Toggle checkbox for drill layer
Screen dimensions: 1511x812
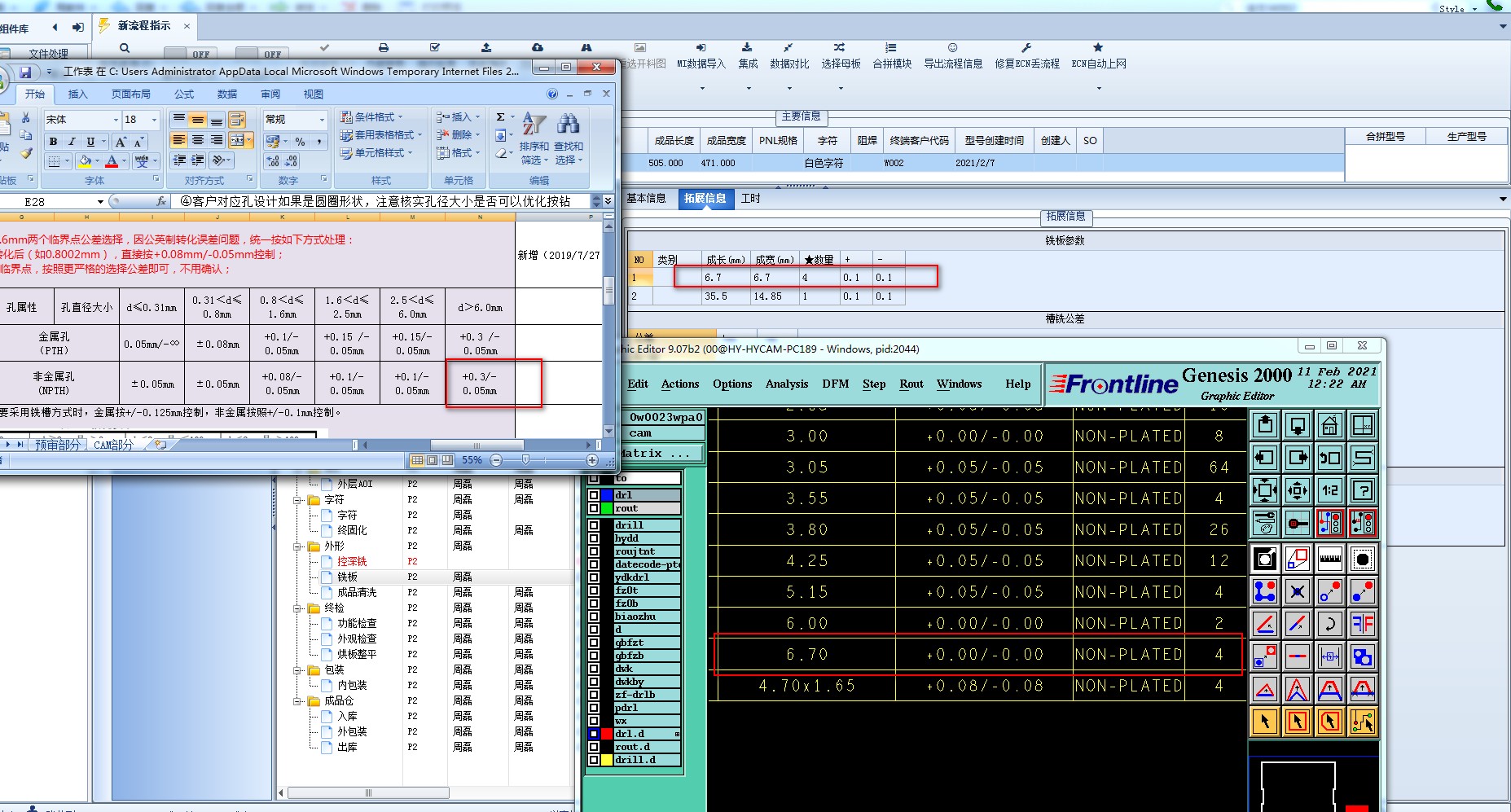(x=594, y=525)
